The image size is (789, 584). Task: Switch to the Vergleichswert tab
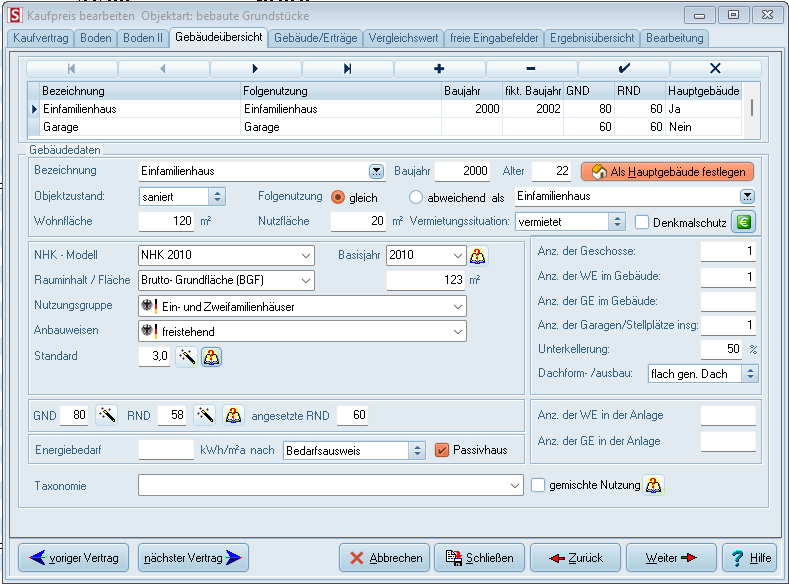pos(402,38)
